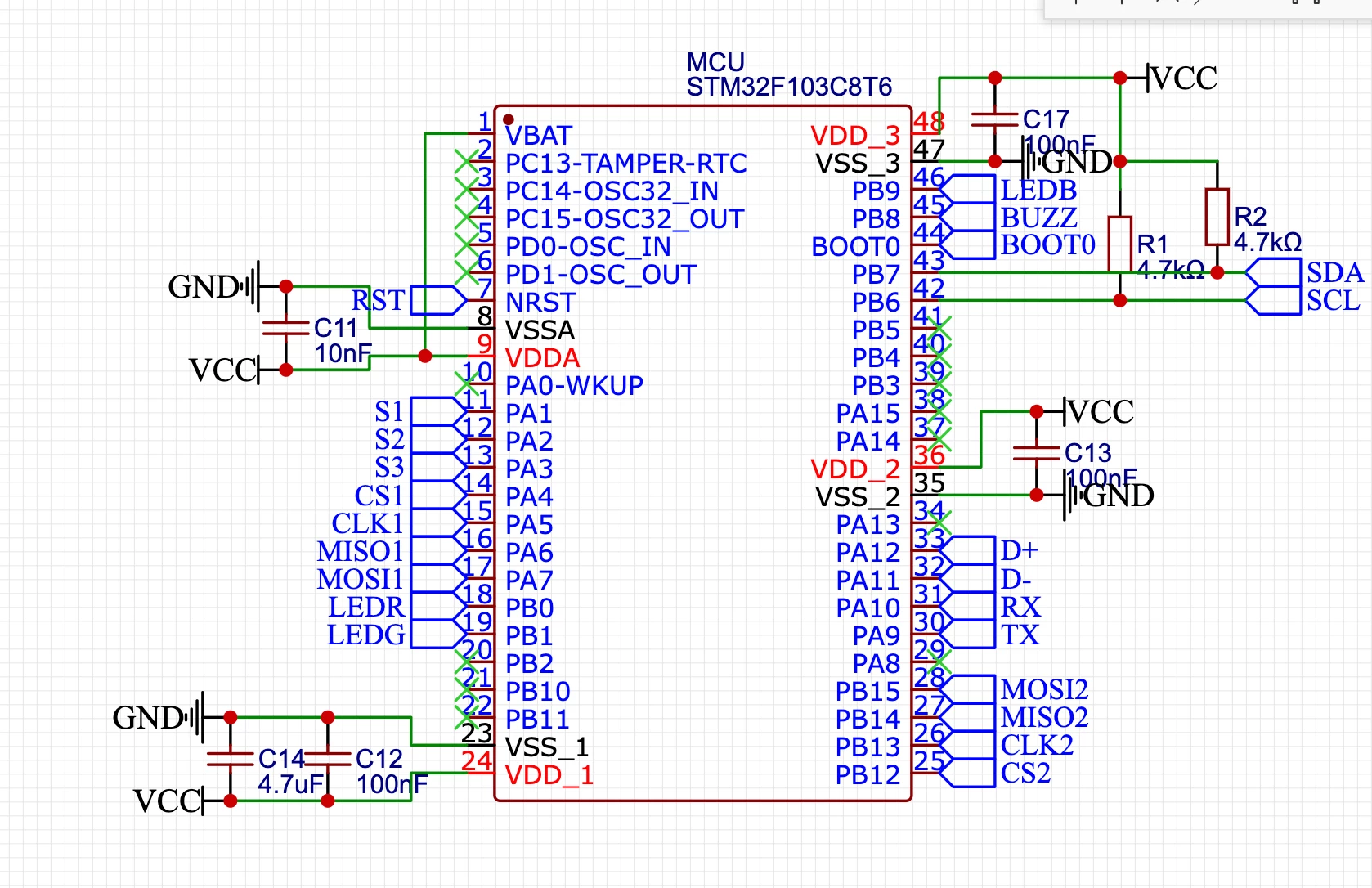Select the SCL net port

coord(1303,300)
